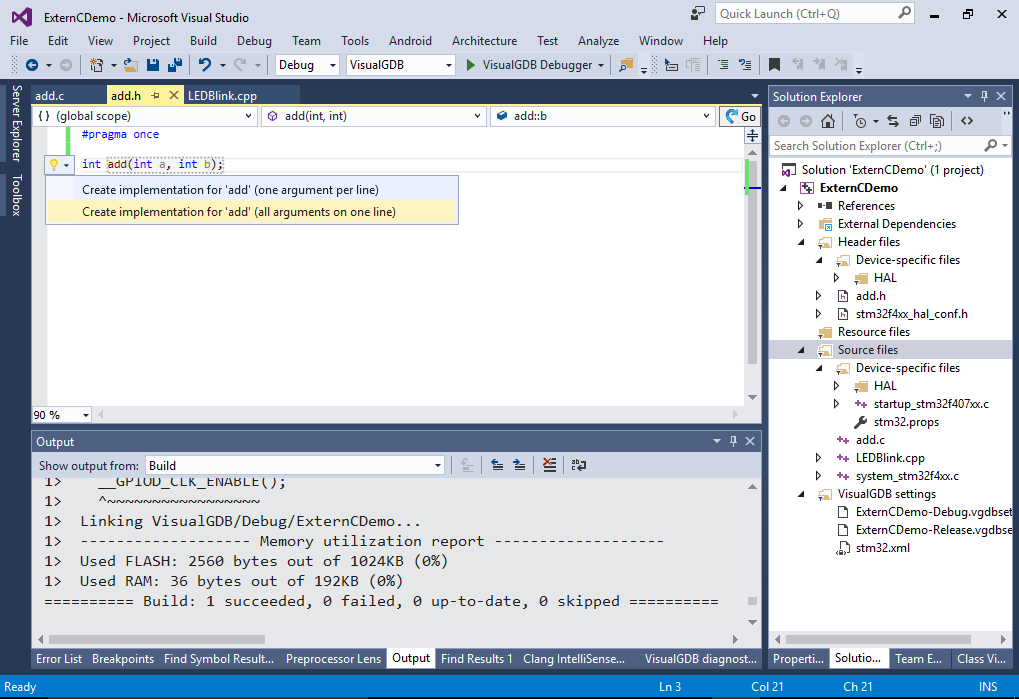Sync with Active Document in Solution Explorer
Screen dimensions: 1019x699
tap(893, 121)
